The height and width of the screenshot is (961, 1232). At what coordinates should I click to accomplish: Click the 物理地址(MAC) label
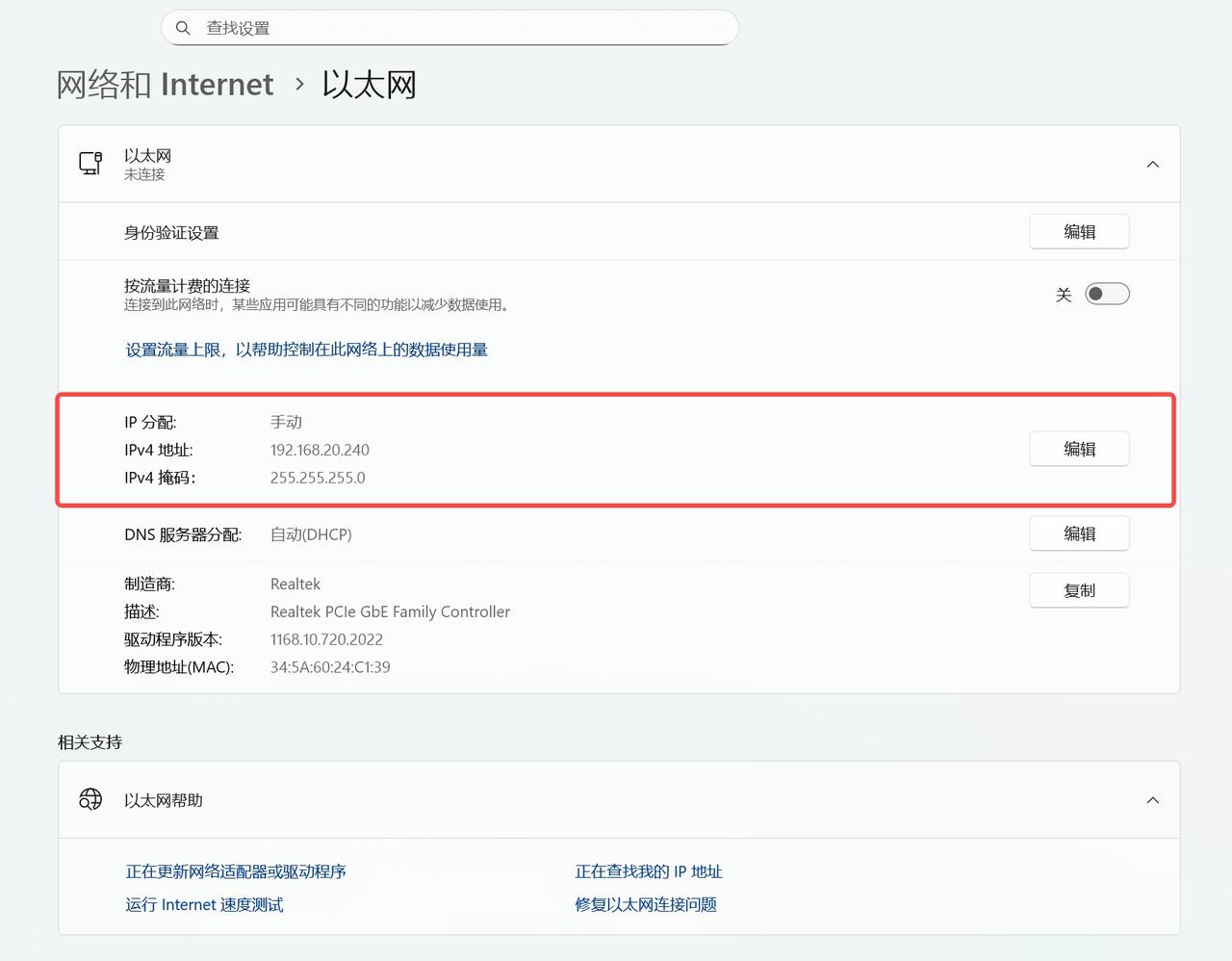point(179,667)
